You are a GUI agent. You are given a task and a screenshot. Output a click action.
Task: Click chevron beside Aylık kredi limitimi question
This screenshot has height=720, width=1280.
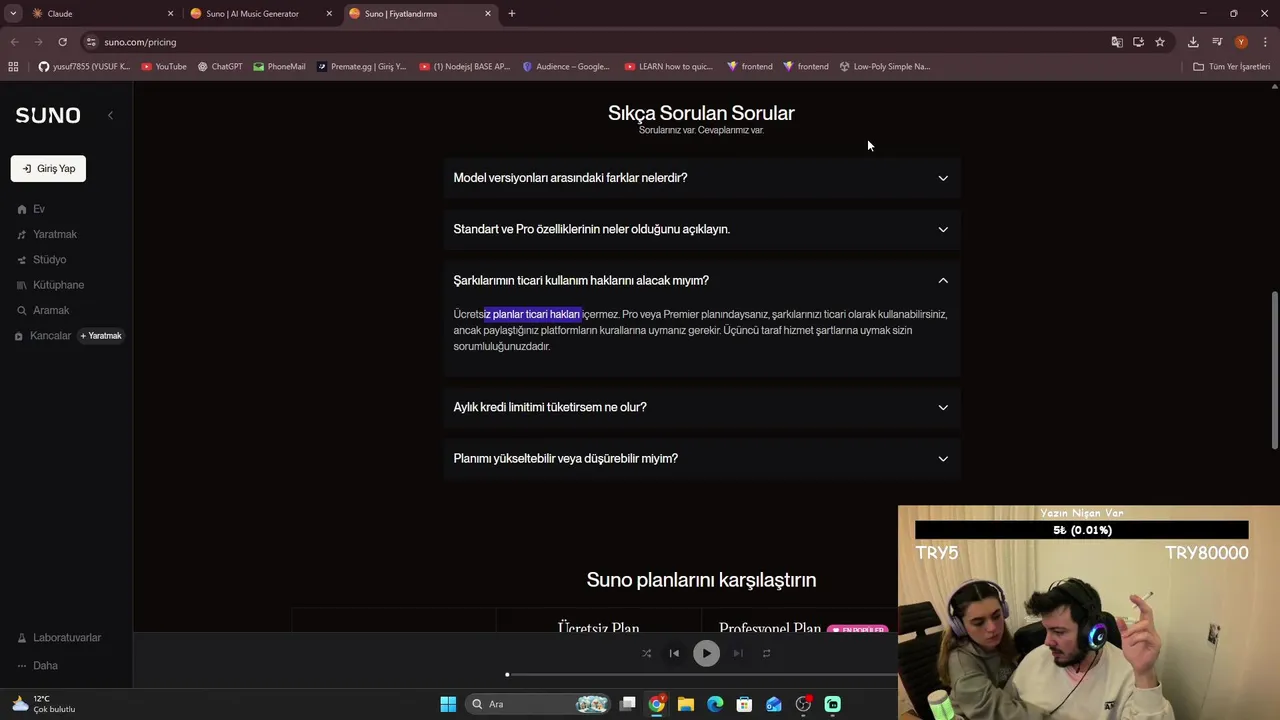click(x=943, y=407)
